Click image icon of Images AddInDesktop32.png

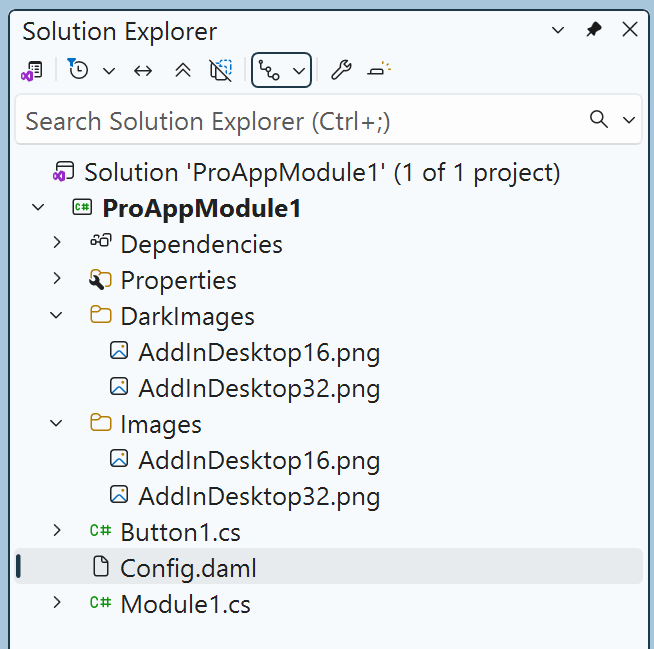119,495
